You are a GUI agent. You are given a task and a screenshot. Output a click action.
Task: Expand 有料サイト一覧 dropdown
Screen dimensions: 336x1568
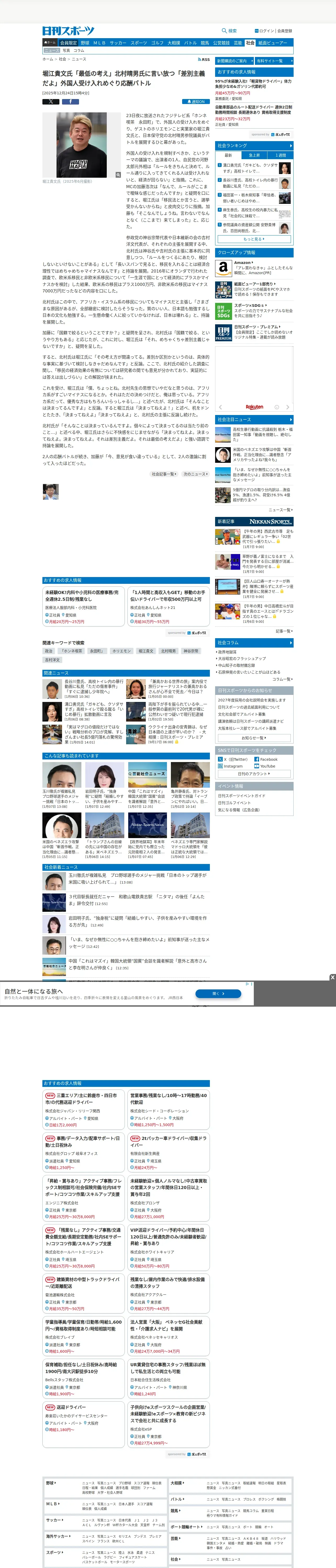coord(274,61)
